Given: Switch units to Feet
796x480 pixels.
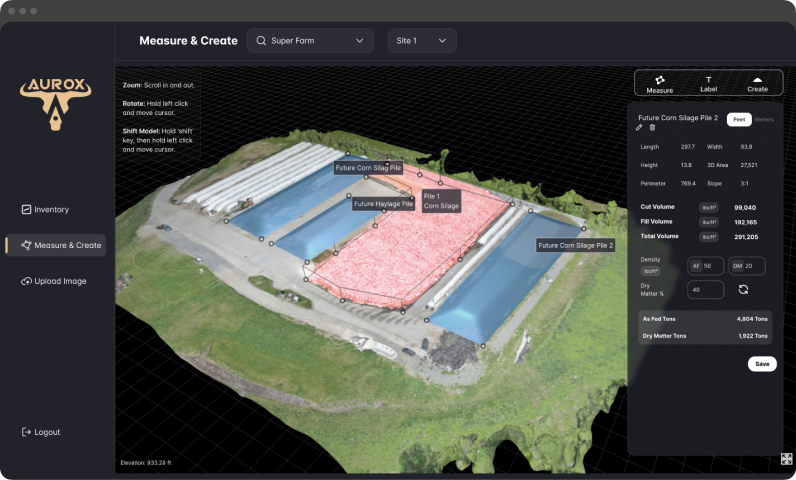Looking at the screenshot, I should 739,119.
